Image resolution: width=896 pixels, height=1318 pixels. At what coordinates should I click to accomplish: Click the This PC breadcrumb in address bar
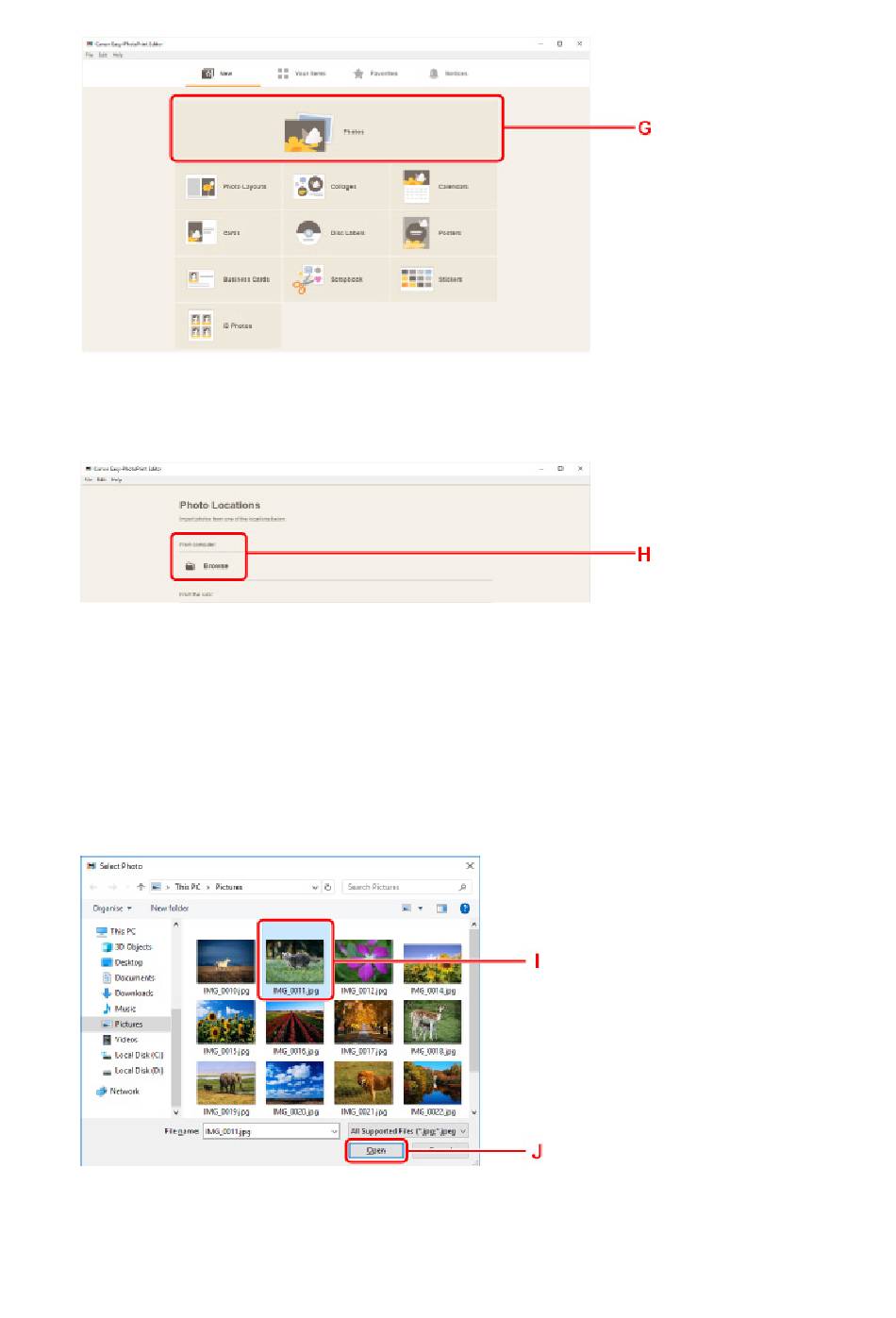pyautogui.click(x=188, y=887)
